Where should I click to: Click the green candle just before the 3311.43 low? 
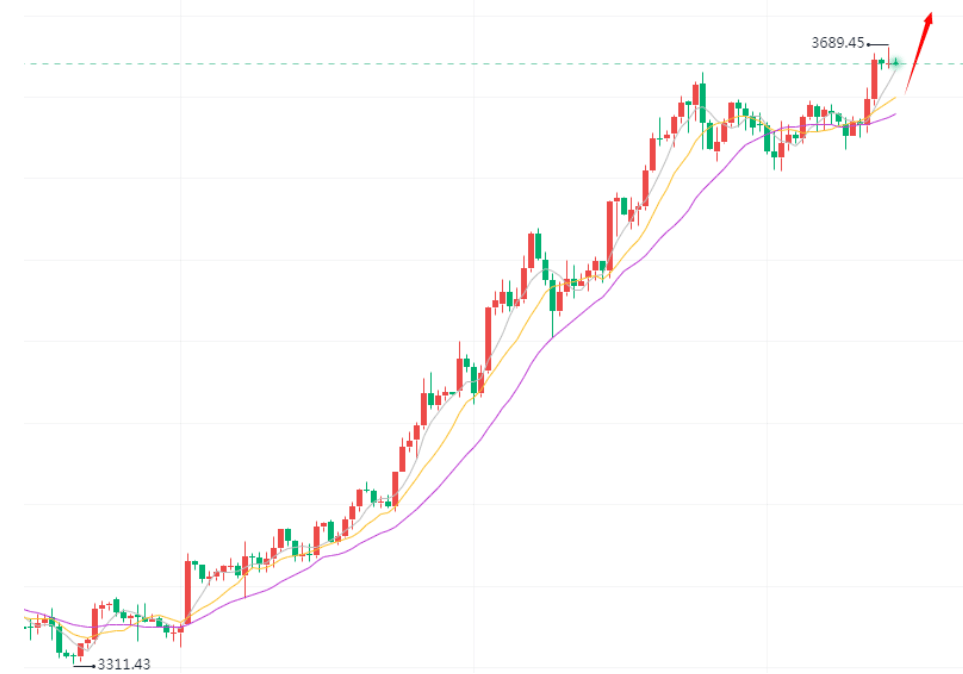[73, 654]
